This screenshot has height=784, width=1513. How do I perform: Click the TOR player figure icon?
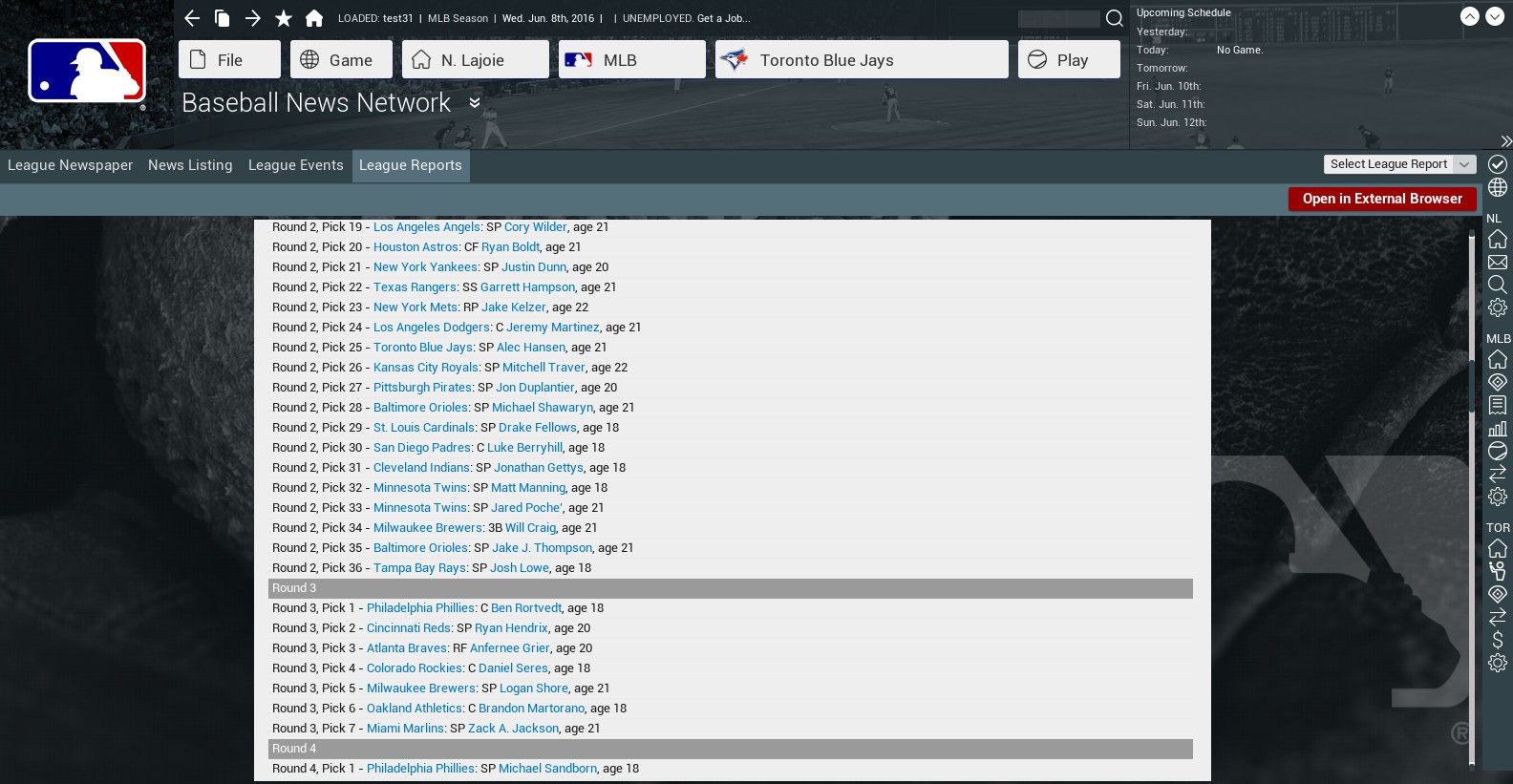click(1498, 571)
